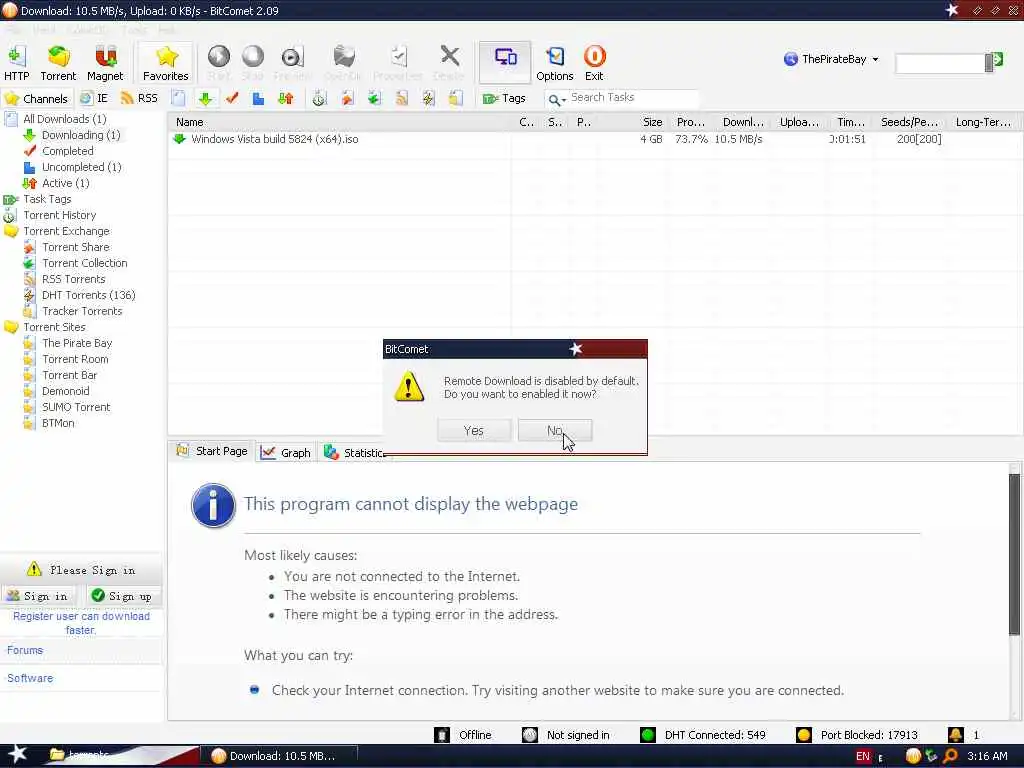Select Torrent Exchange folder in sidebar
Image resolution: width=1024 pixels, height=768 pixels.
pos(66,231)
